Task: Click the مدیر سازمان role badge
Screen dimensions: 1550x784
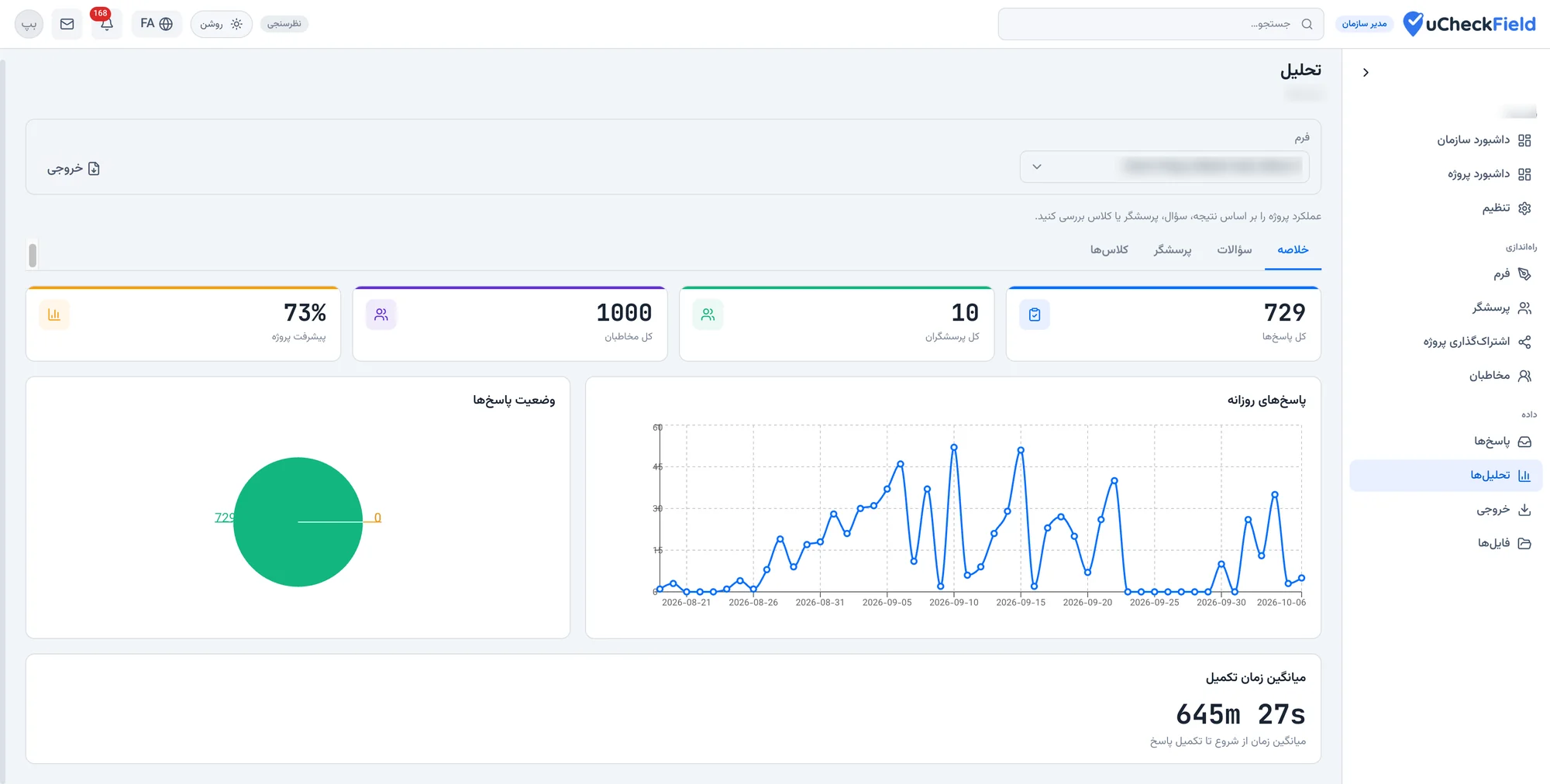Action: tap(1364, 24)
